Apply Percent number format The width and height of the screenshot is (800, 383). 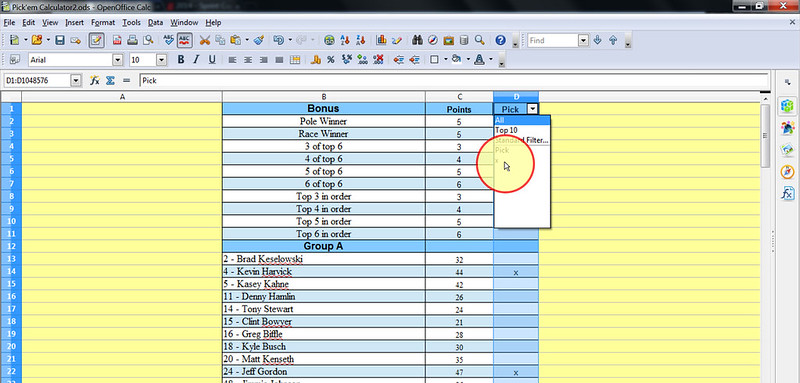[331, 60]
